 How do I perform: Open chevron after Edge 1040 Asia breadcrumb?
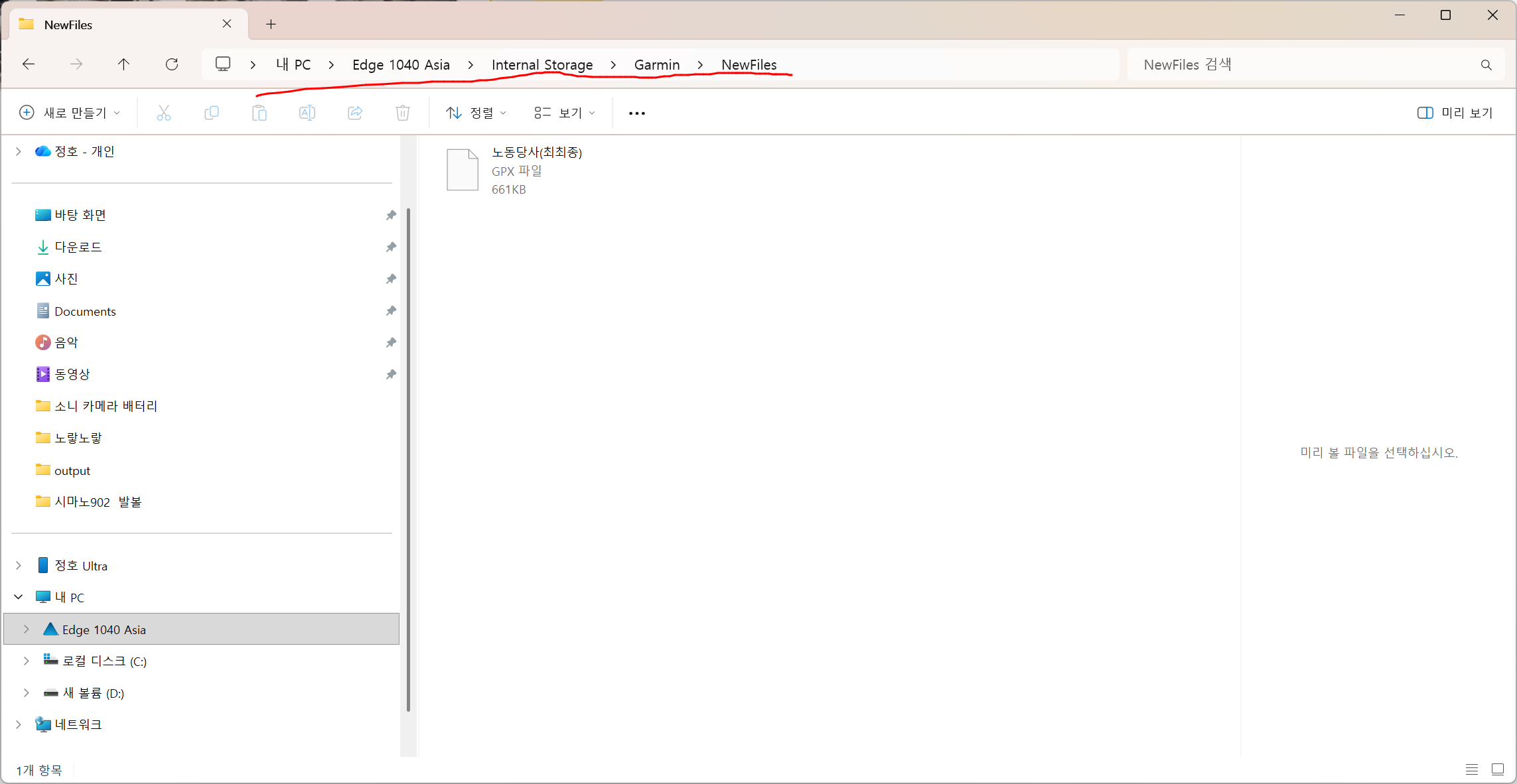(x=470, y=65)
